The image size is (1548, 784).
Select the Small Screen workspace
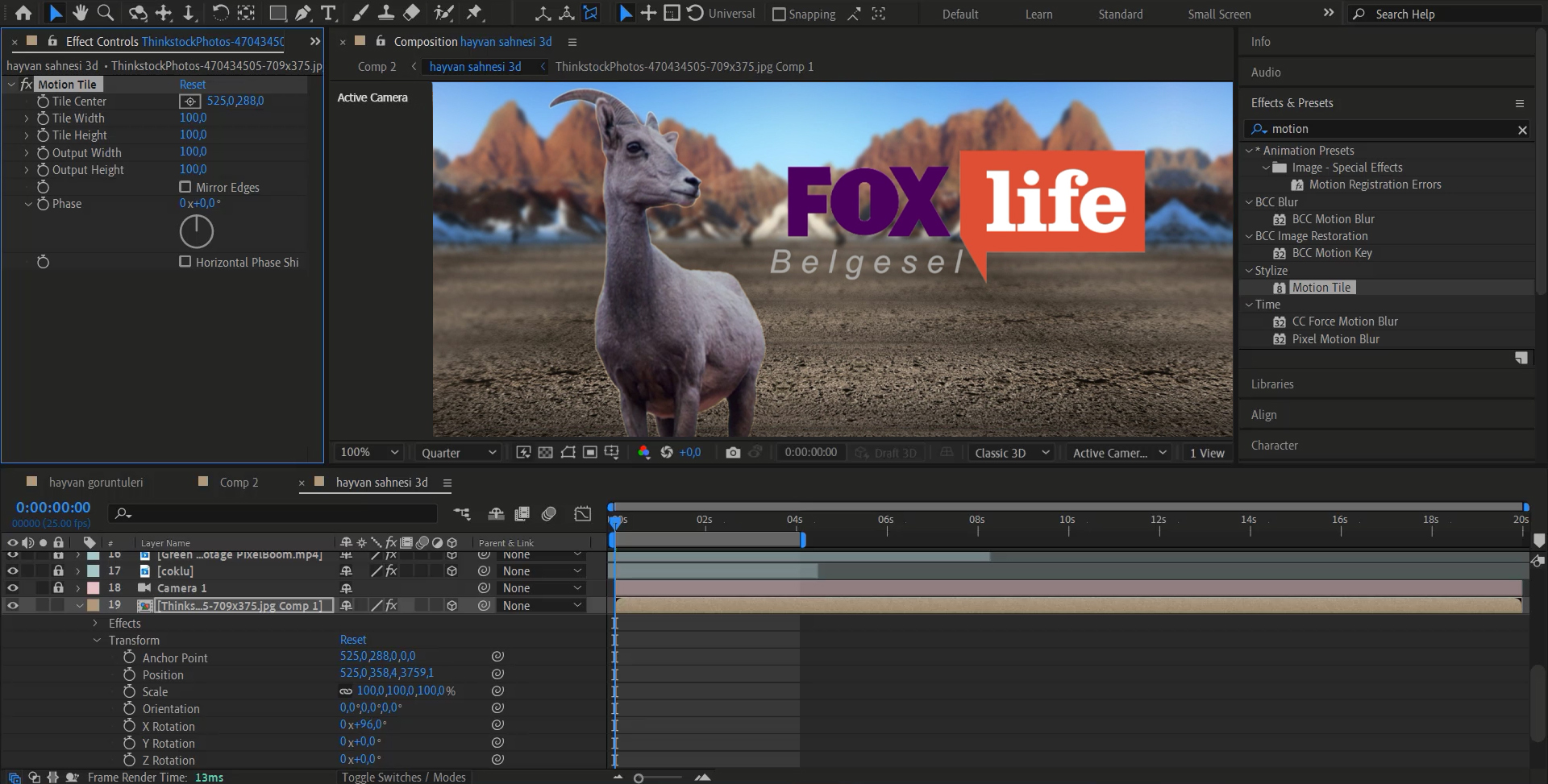pyautogui.click(x=1219, y=15)
